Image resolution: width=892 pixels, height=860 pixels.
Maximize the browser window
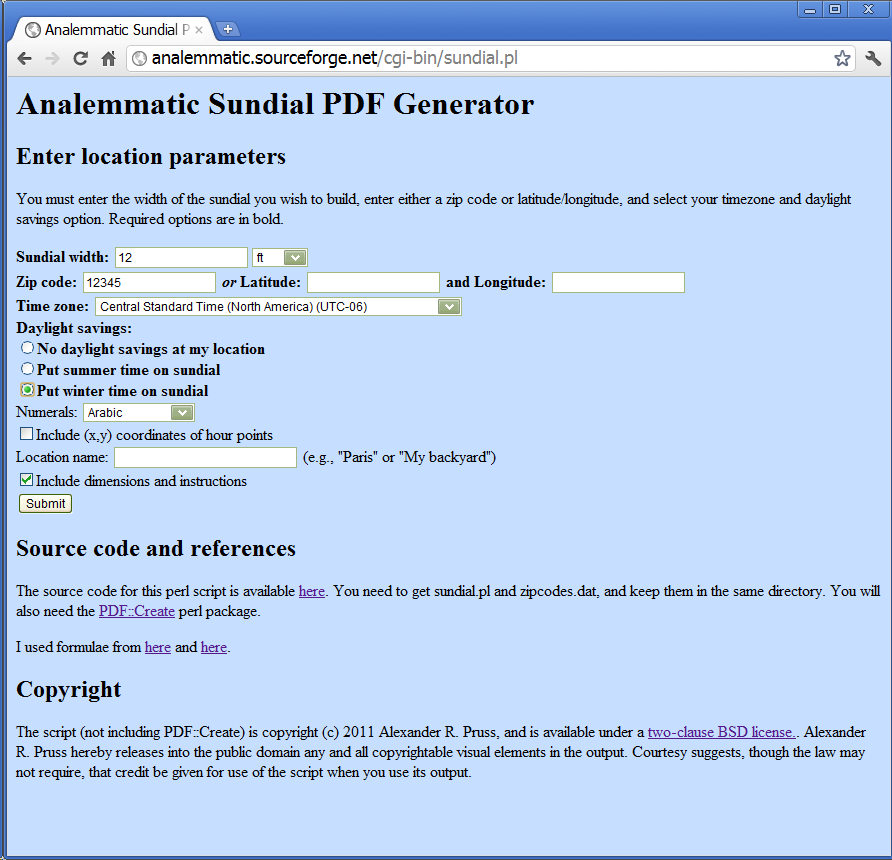tap(835, 9)
